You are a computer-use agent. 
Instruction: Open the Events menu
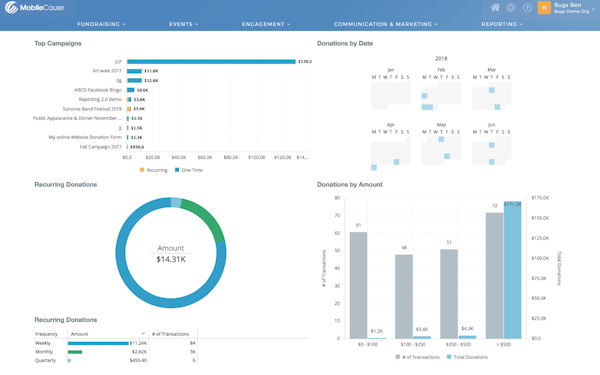click(184, 24)
